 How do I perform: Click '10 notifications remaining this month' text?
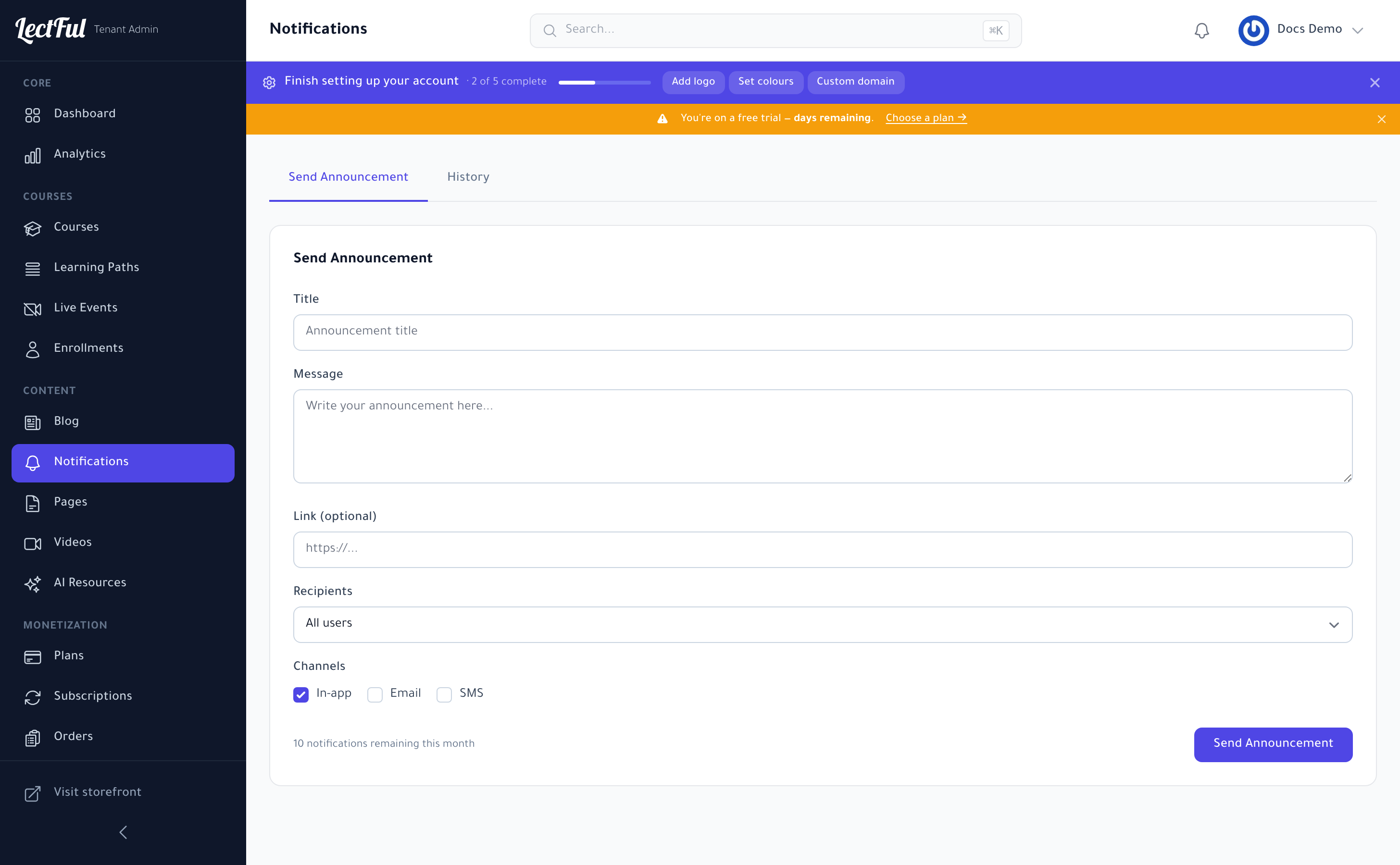pyautogui.click(x=384, y=744)
